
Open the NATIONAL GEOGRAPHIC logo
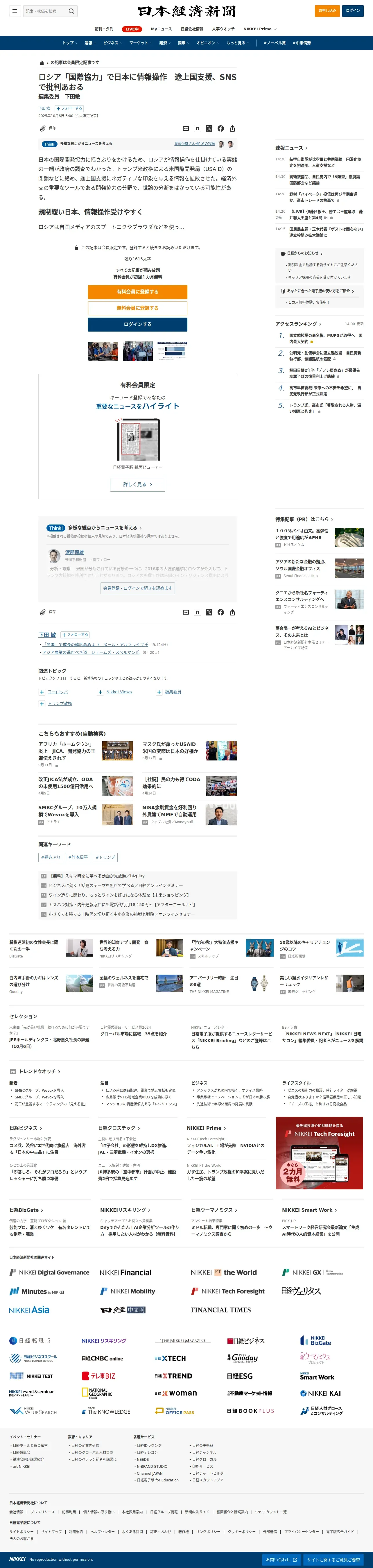point(97,1393)
